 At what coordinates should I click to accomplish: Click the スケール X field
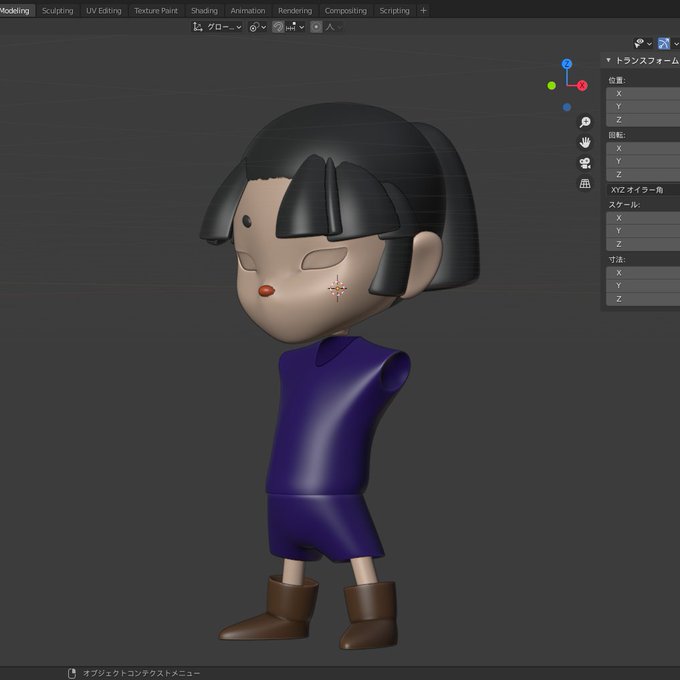(x=643, y=218)
